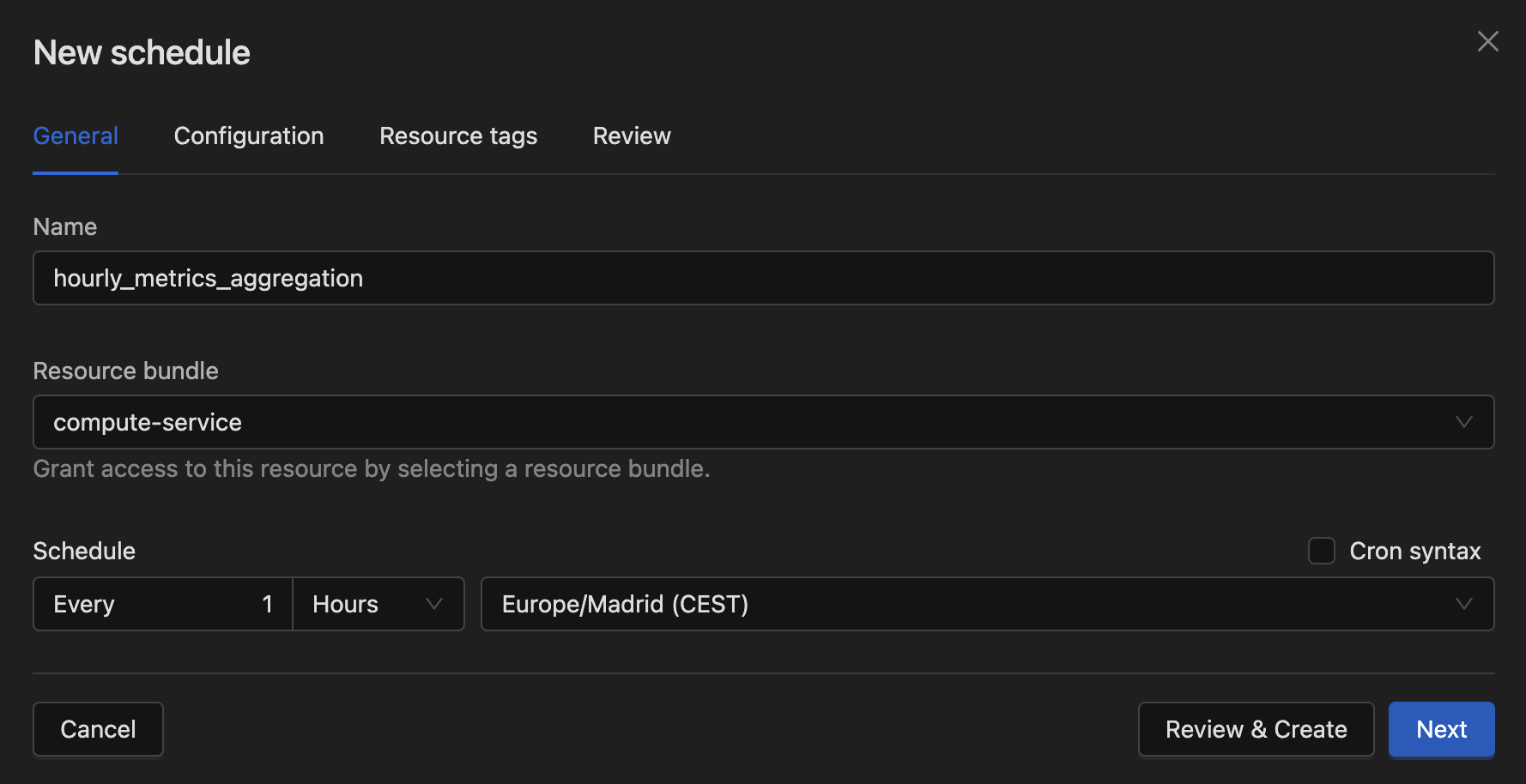Enable the Cron syntax checkbox

(x=1321, y=551)
